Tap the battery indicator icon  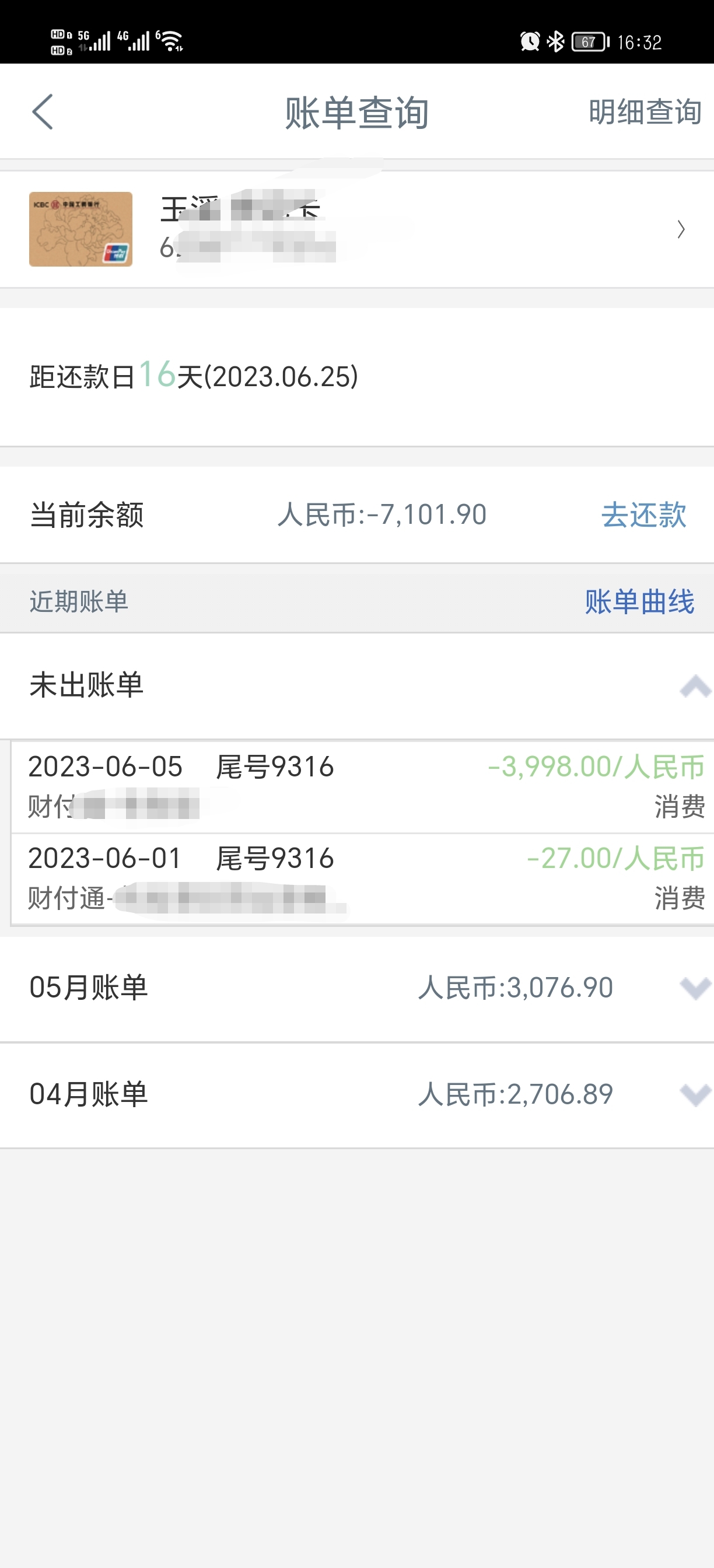click(x=590, y=42)
